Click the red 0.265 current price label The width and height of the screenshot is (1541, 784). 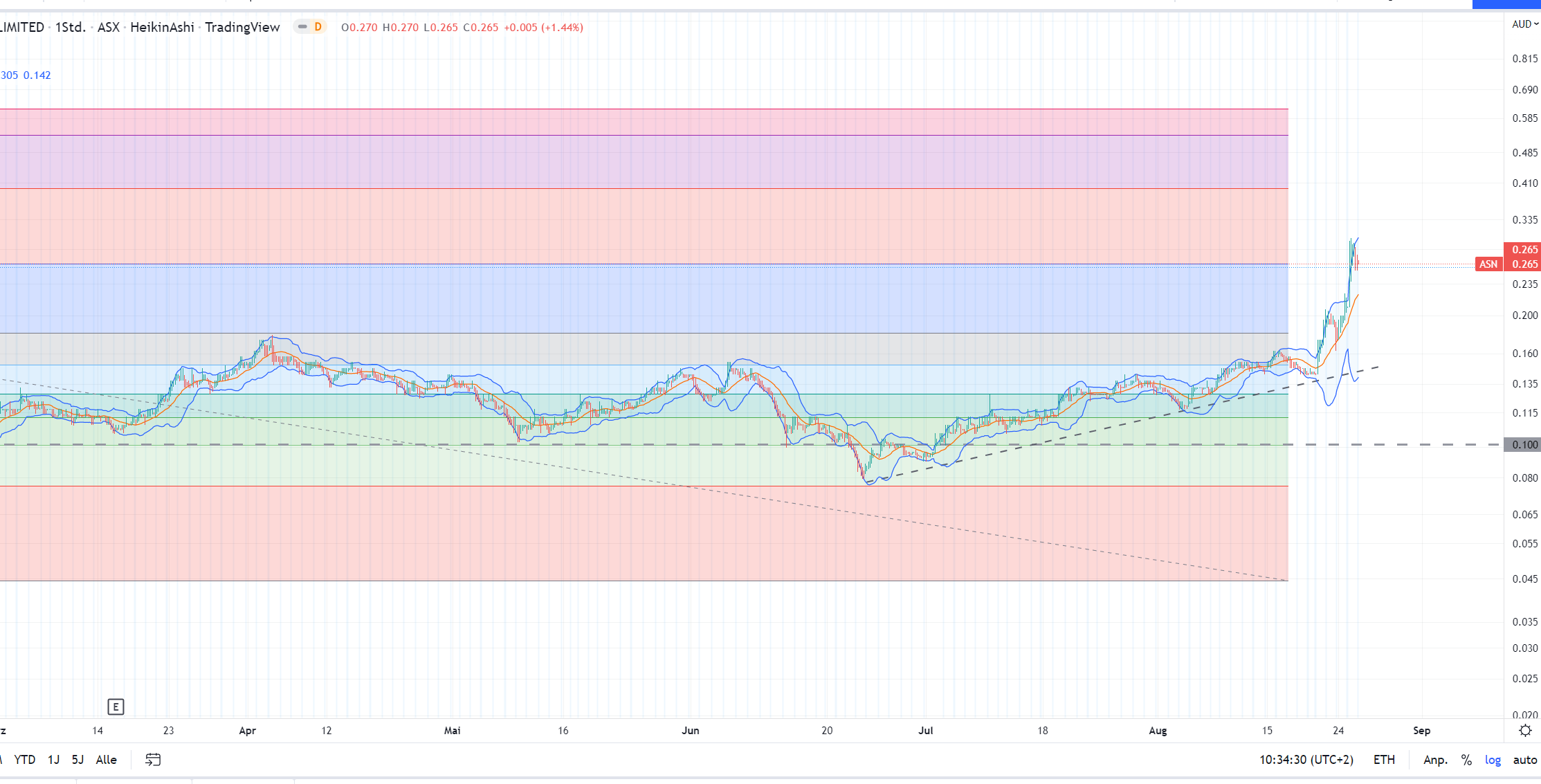(x=1523, y=249)
